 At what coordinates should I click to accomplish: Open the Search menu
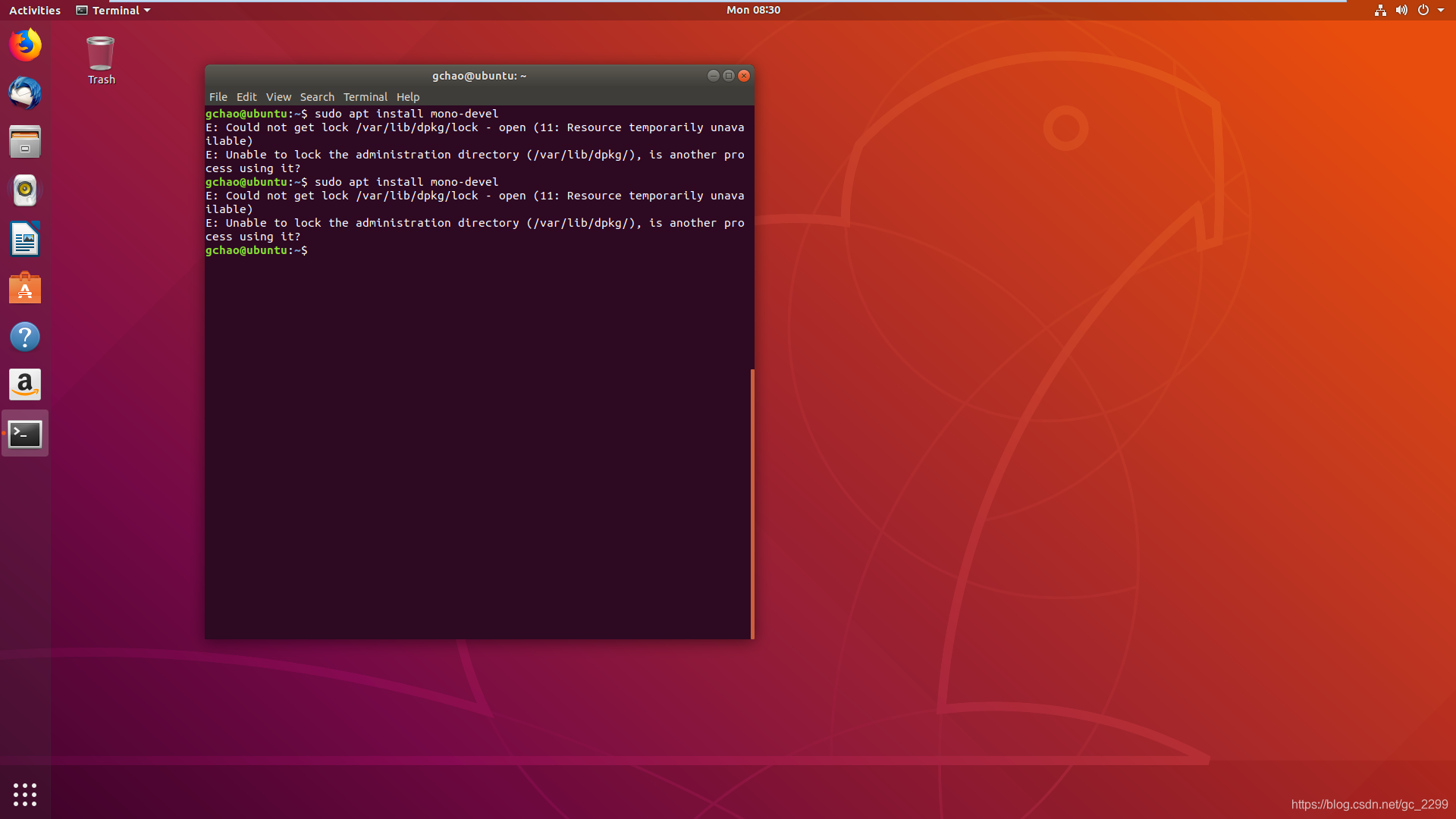point(317,97)
